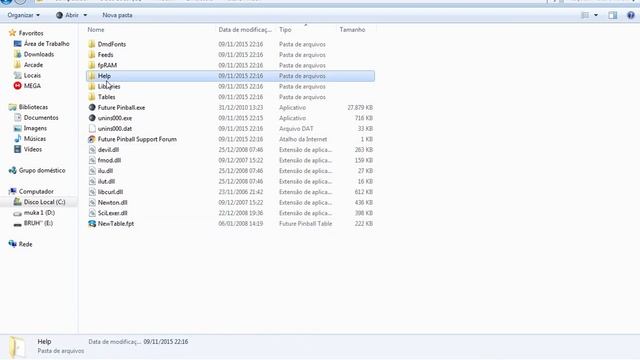The width and height of the screenshot is (640, 360).
Task: Select the fmod.dll file icon
Action: point(92,160)
